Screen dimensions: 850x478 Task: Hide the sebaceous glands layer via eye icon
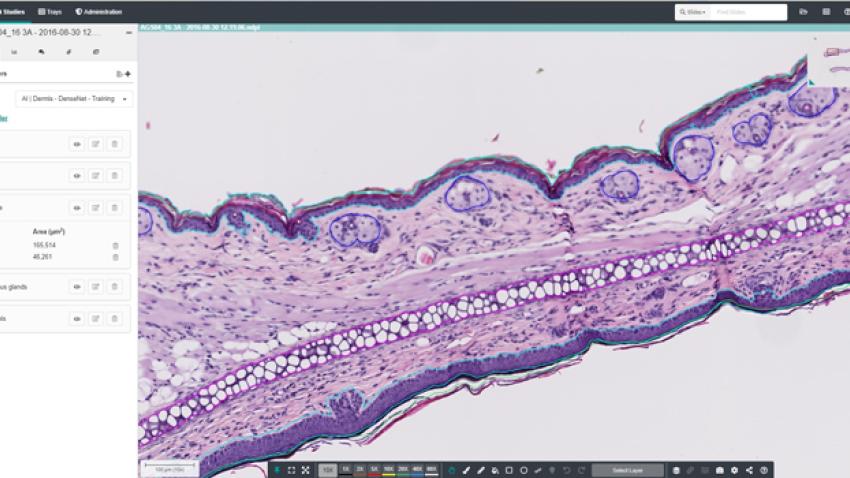coord(76,287)
